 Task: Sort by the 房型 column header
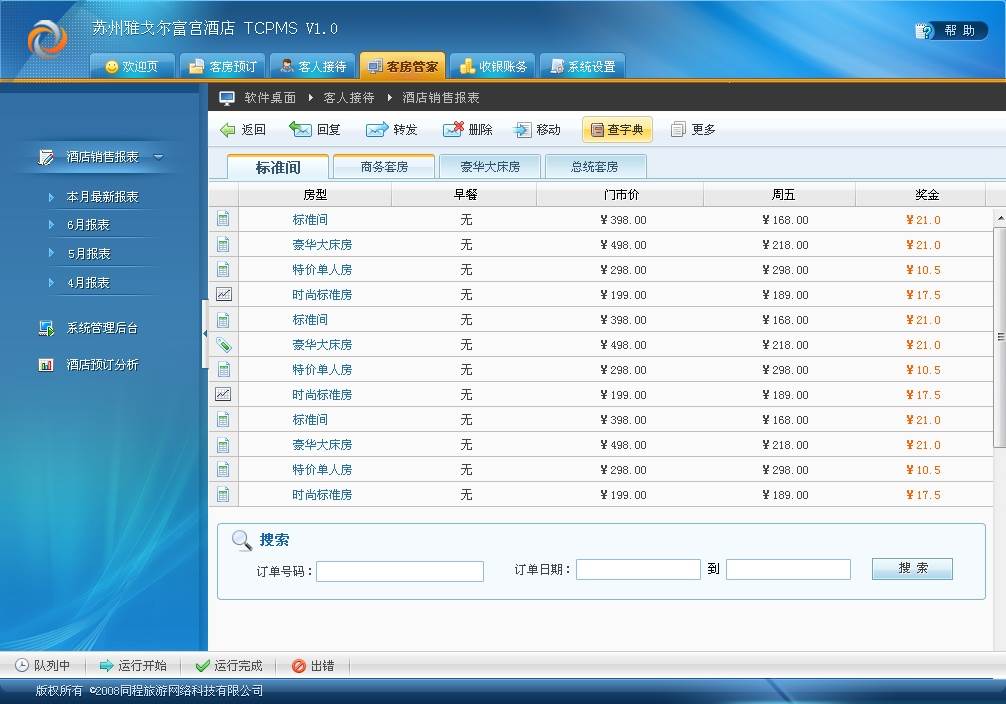coord(315,194)
